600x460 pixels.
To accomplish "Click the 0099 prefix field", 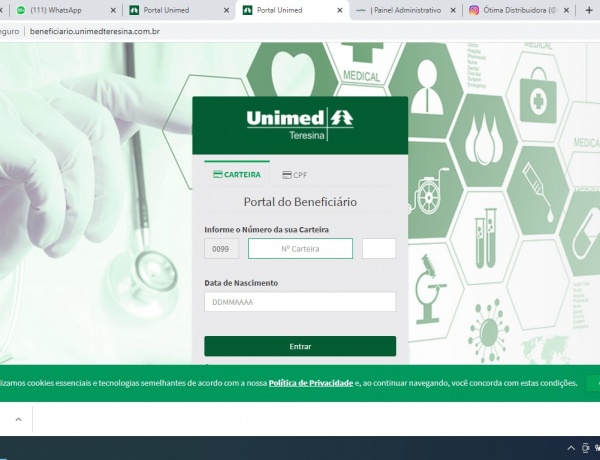I will coord(221,249).
